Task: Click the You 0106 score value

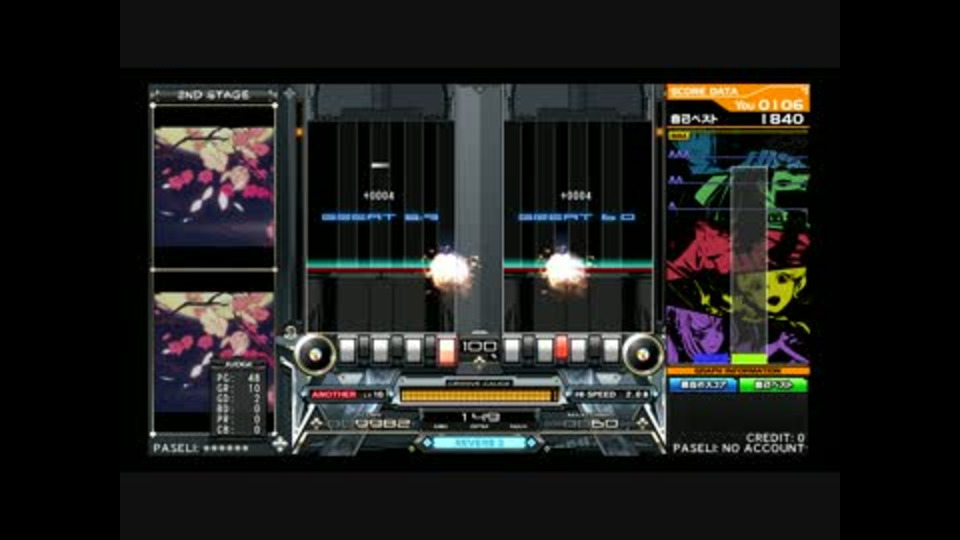Action: (x=770, y=105)
